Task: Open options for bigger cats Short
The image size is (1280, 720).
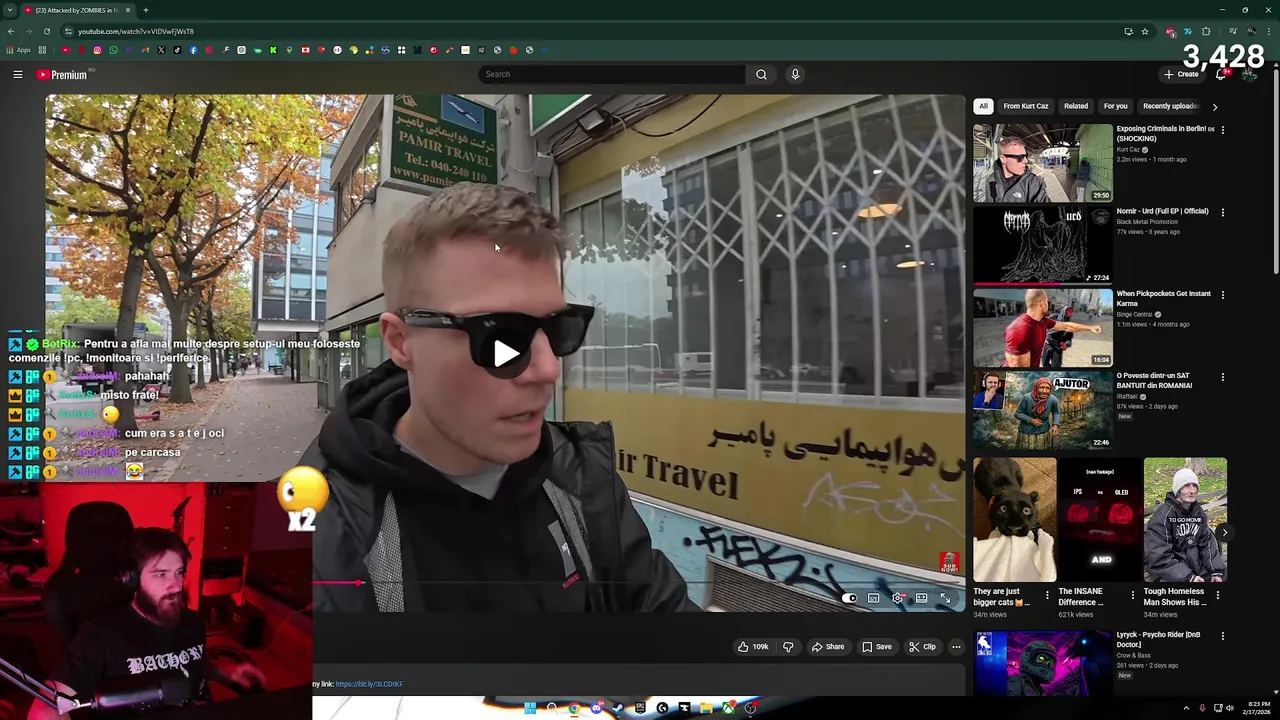Action: point(1047,595)
